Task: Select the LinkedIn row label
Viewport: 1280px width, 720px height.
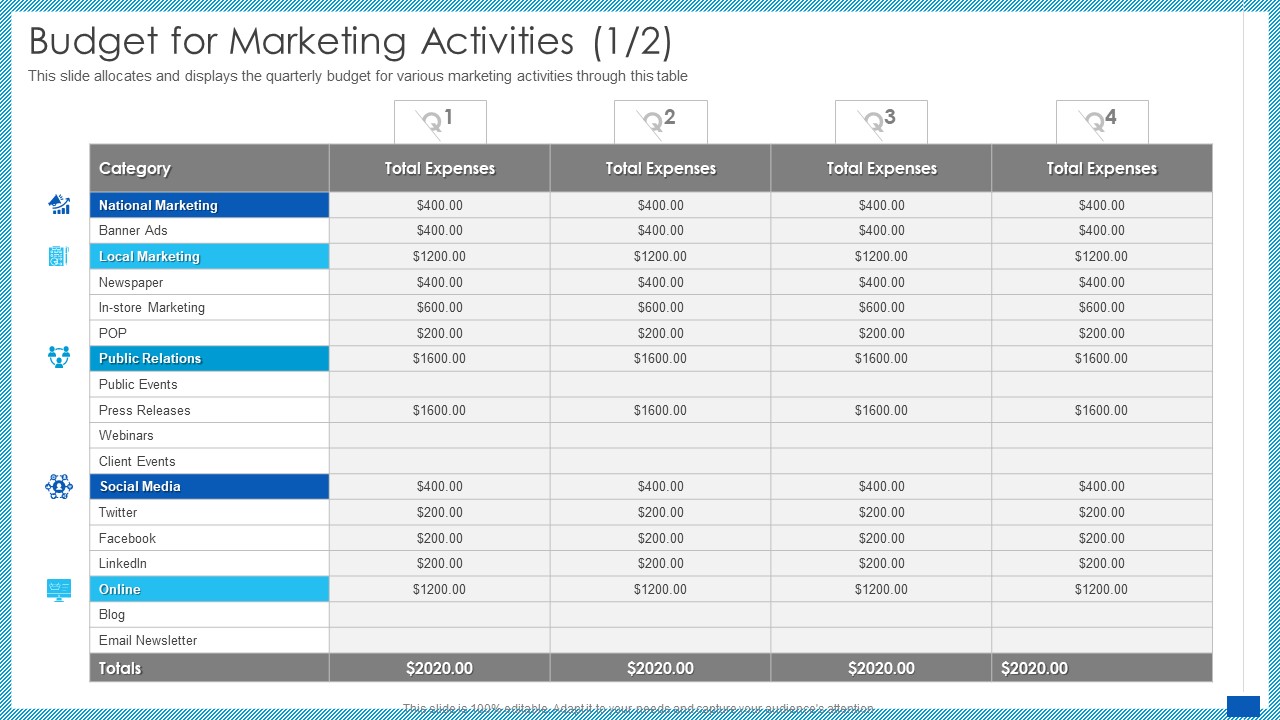Action: [x=210, y=563]
